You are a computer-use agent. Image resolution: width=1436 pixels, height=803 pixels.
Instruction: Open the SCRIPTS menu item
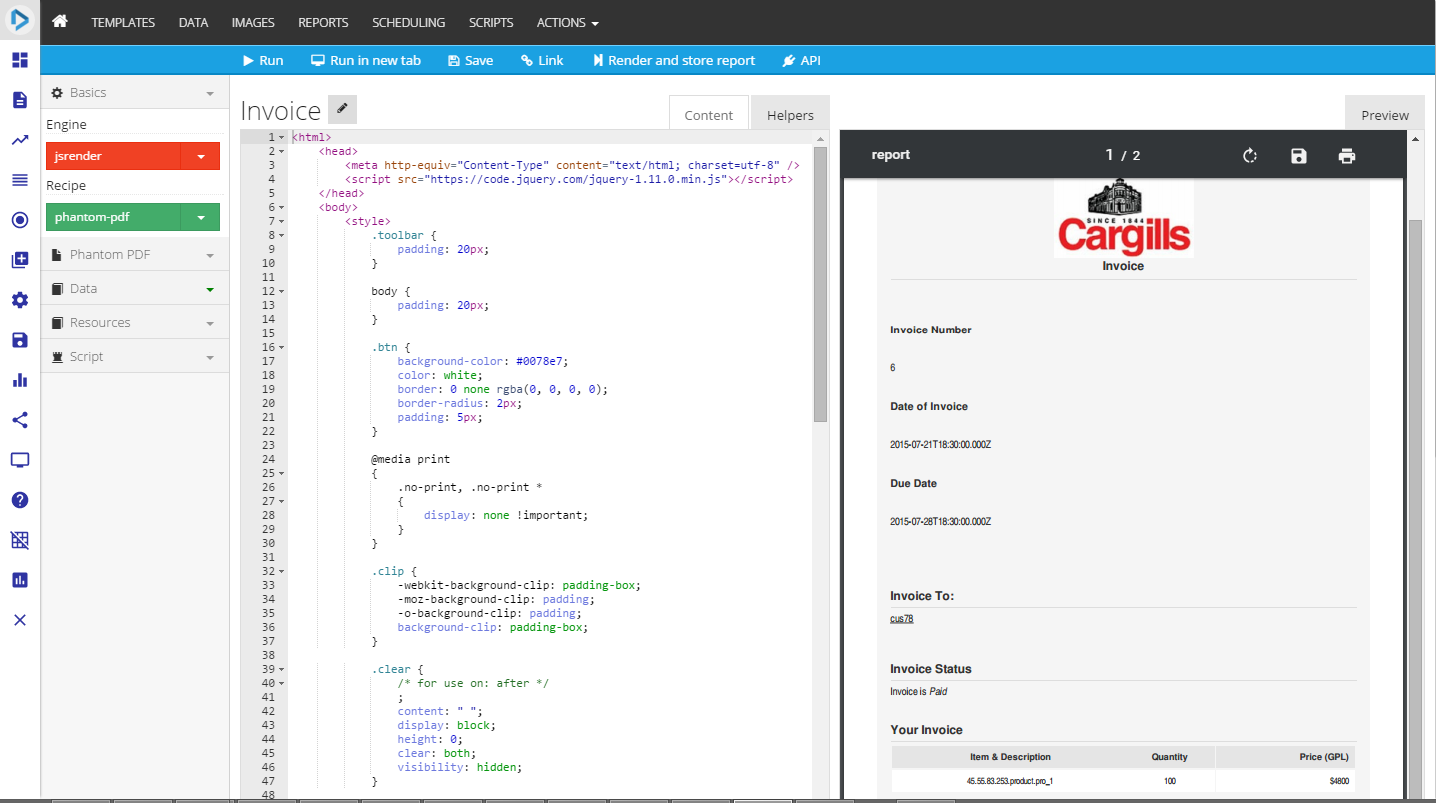[x=491, y=22]
